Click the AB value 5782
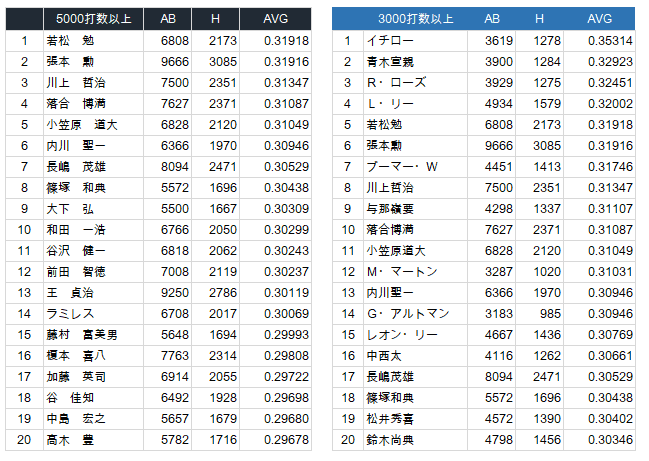This screenshot has width=649, height=461. coord(175,440)
